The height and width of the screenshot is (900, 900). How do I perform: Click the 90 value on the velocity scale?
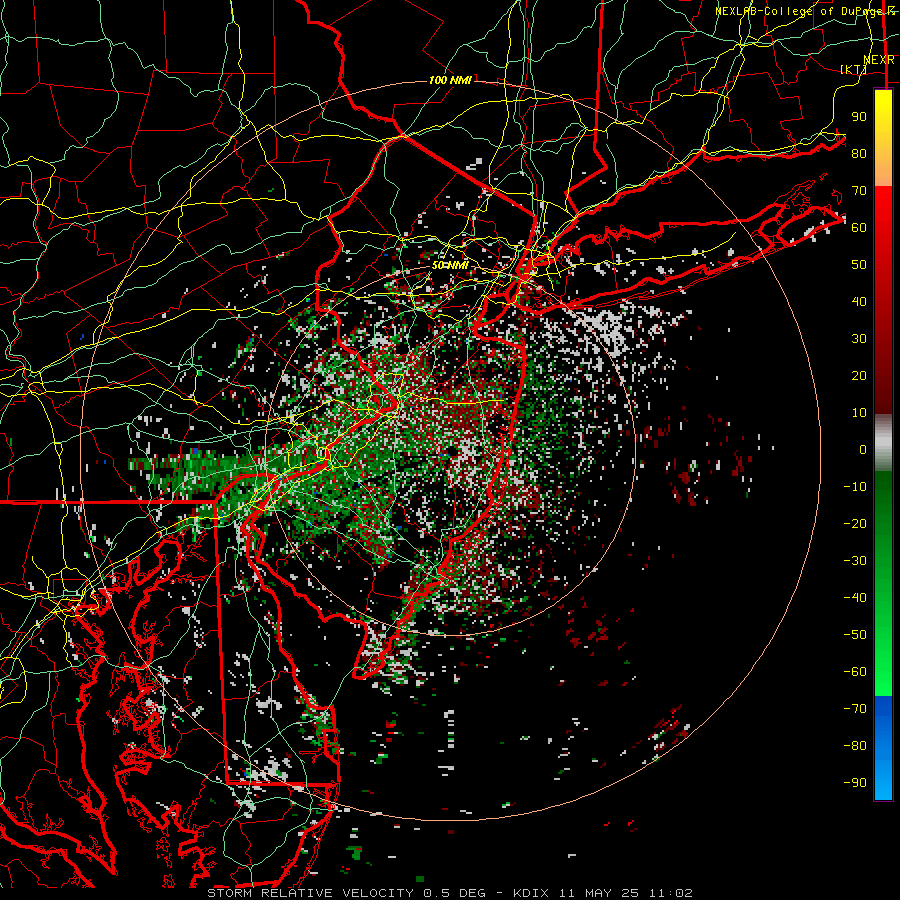coord(859,117)
